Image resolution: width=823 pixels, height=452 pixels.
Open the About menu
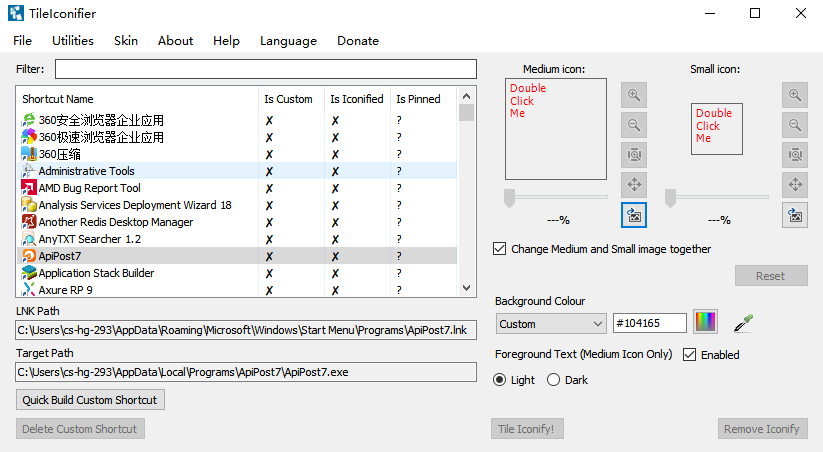(x=175, y=41)
